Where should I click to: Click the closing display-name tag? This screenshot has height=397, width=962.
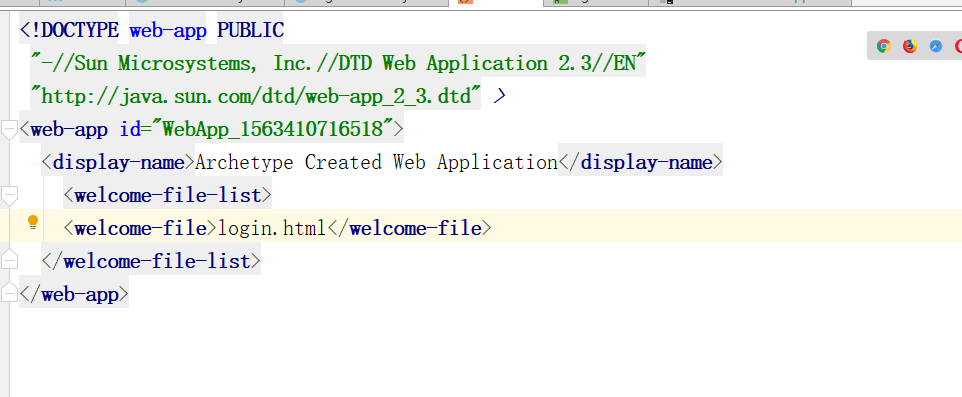tap(641, 163)
